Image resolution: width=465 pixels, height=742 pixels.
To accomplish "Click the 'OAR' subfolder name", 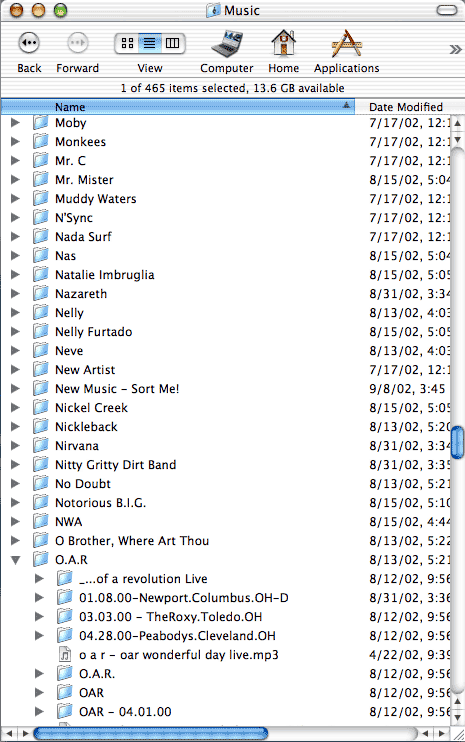I will coord(91,692).
